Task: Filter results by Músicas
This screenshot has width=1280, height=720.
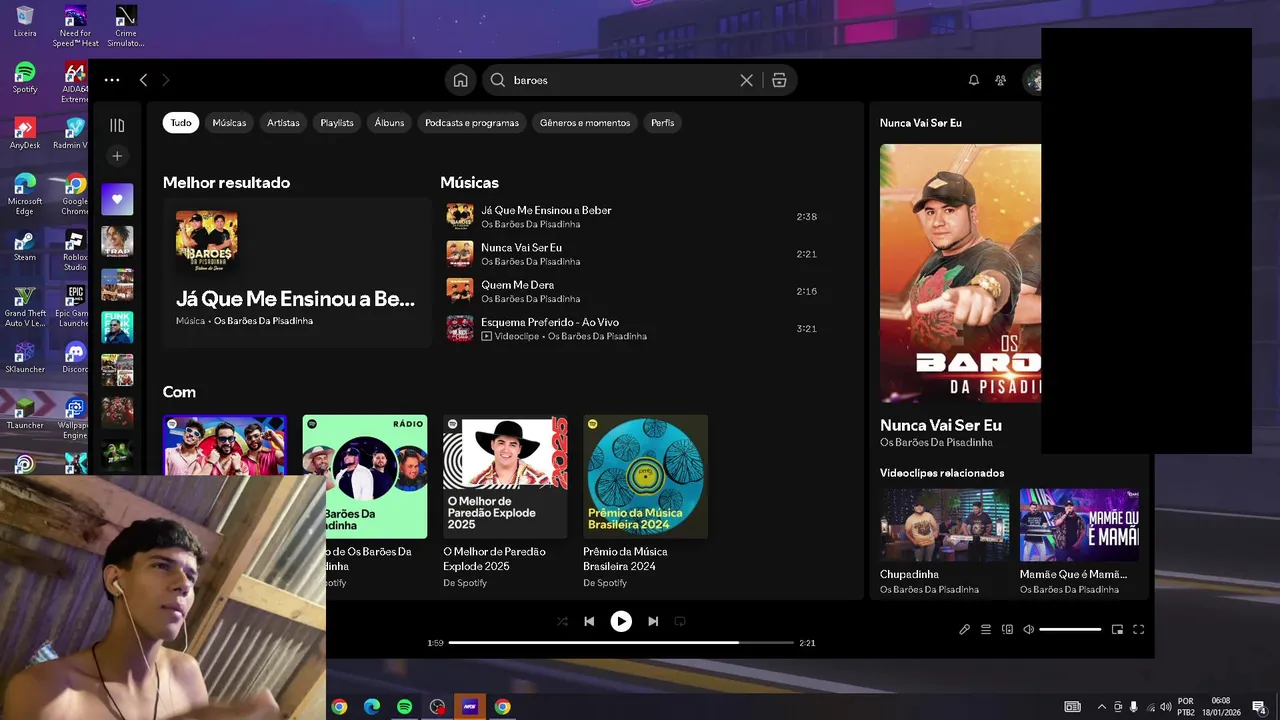Action: [229, 123]
